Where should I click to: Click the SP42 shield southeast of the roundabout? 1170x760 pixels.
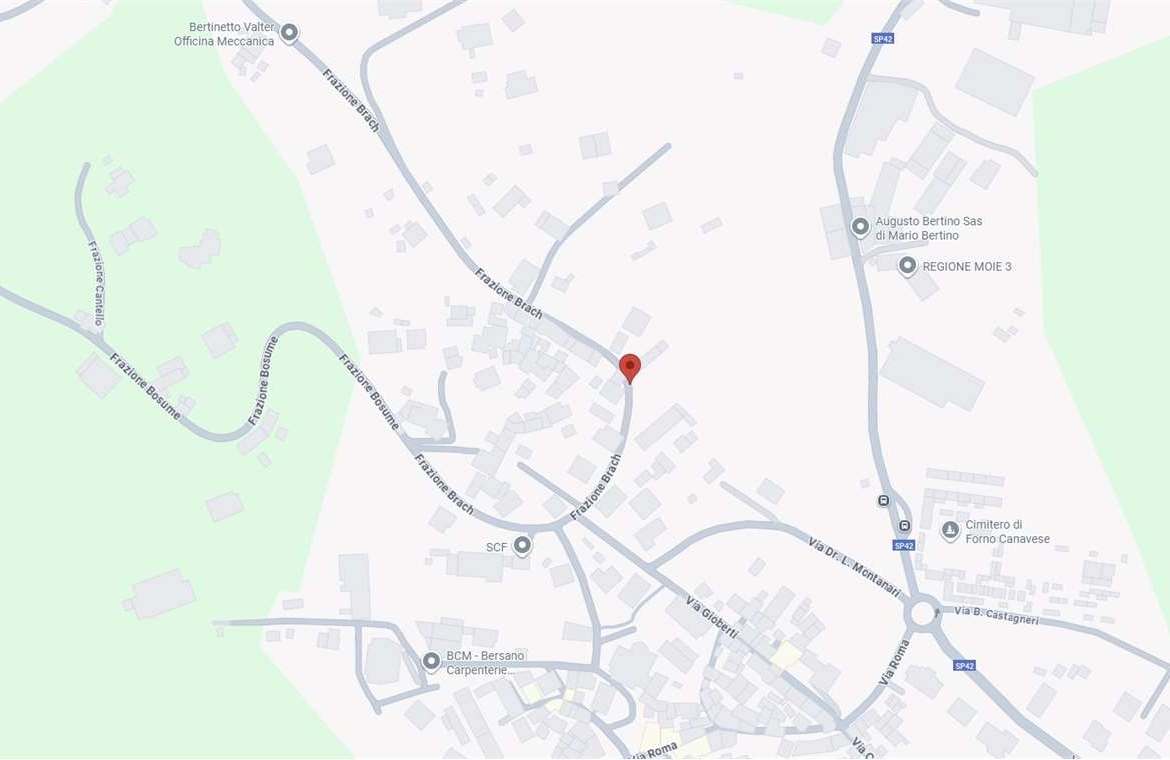[x=964, y=665]
